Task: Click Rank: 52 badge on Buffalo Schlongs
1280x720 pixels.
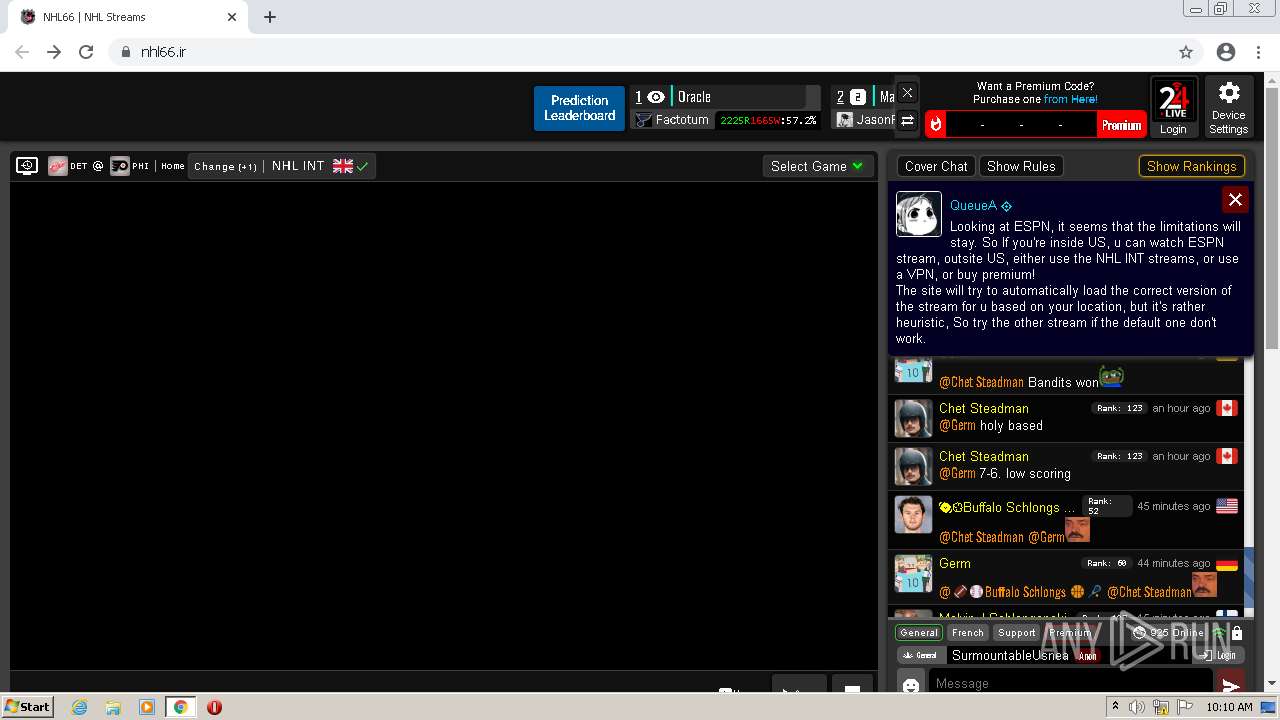Action: pos(1107,506)
